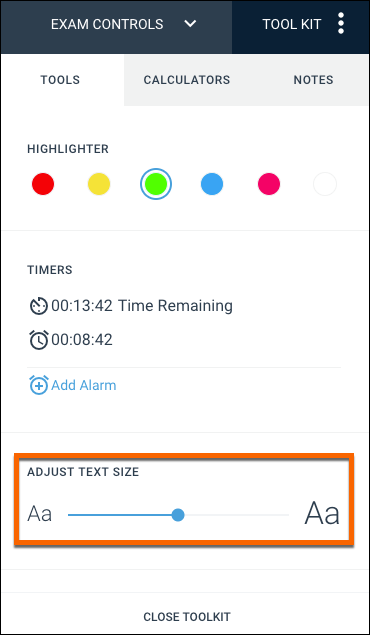Pick the pink highlighter color
The width and height of the screenshot is (370, 635).
tap(269, 184)
